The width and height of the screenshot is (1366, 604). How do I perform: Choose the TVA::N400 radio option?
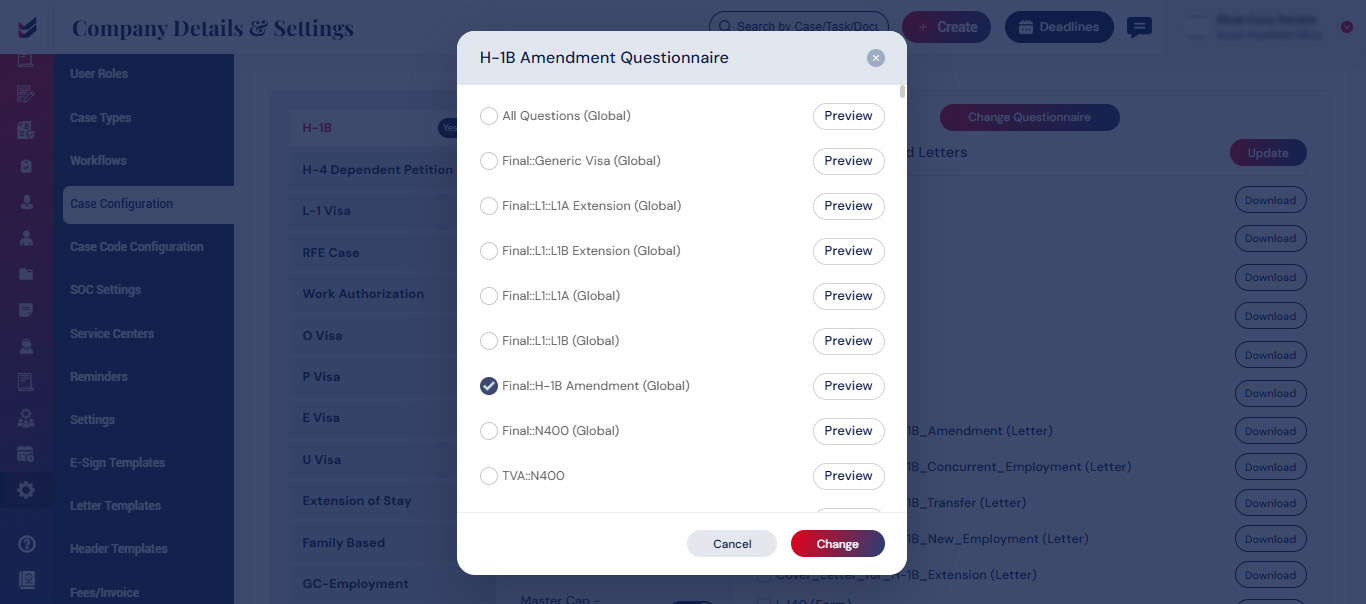coord(489,476)
